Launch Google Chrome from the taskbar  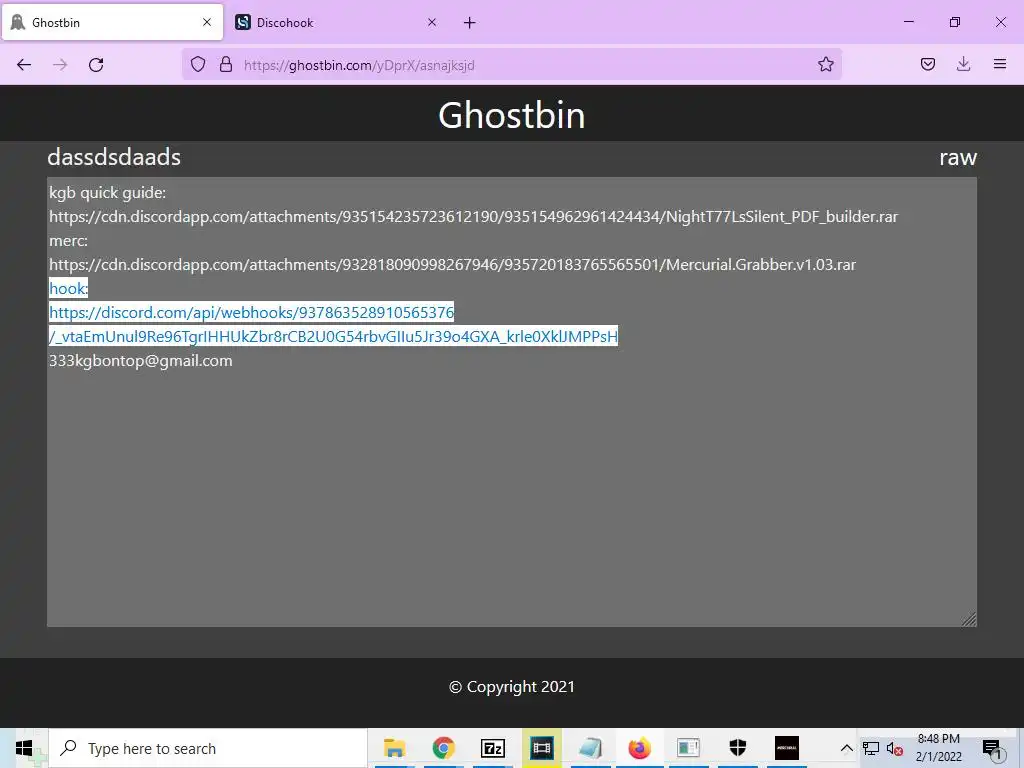pos(443,748)
